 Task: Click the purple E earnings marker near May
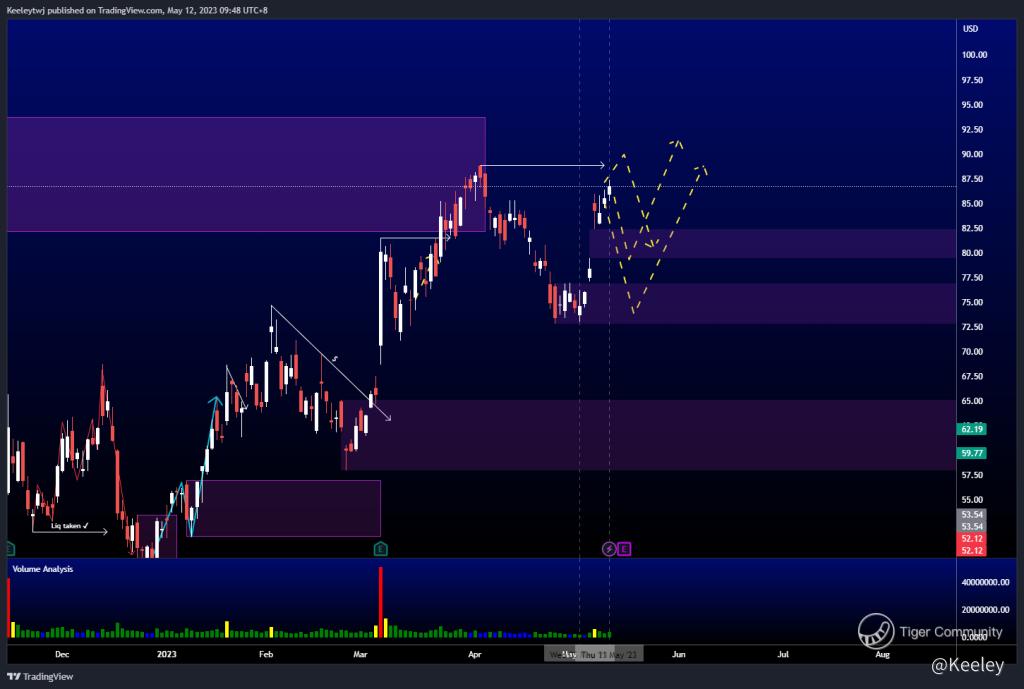624,549
